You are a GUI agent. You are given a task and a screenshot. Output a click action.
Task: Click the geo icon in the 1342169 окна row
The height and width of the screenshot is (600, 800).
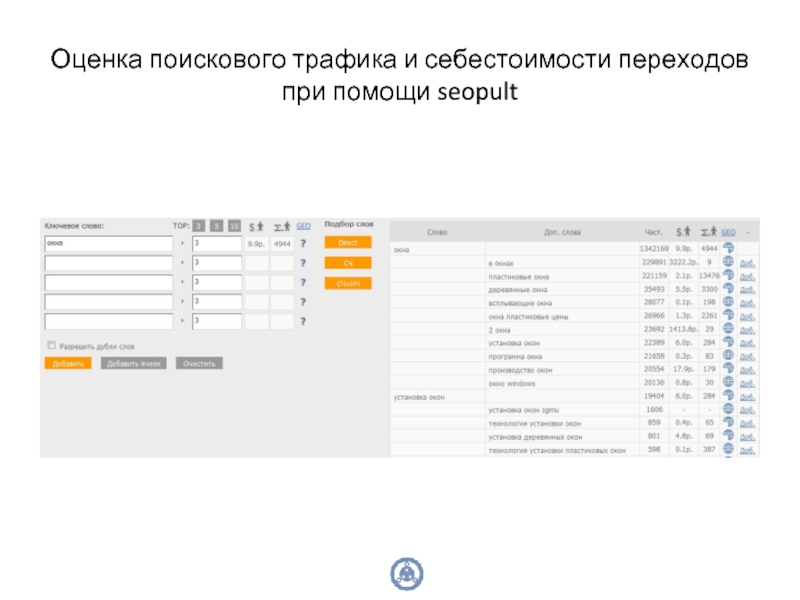(728, 248)
